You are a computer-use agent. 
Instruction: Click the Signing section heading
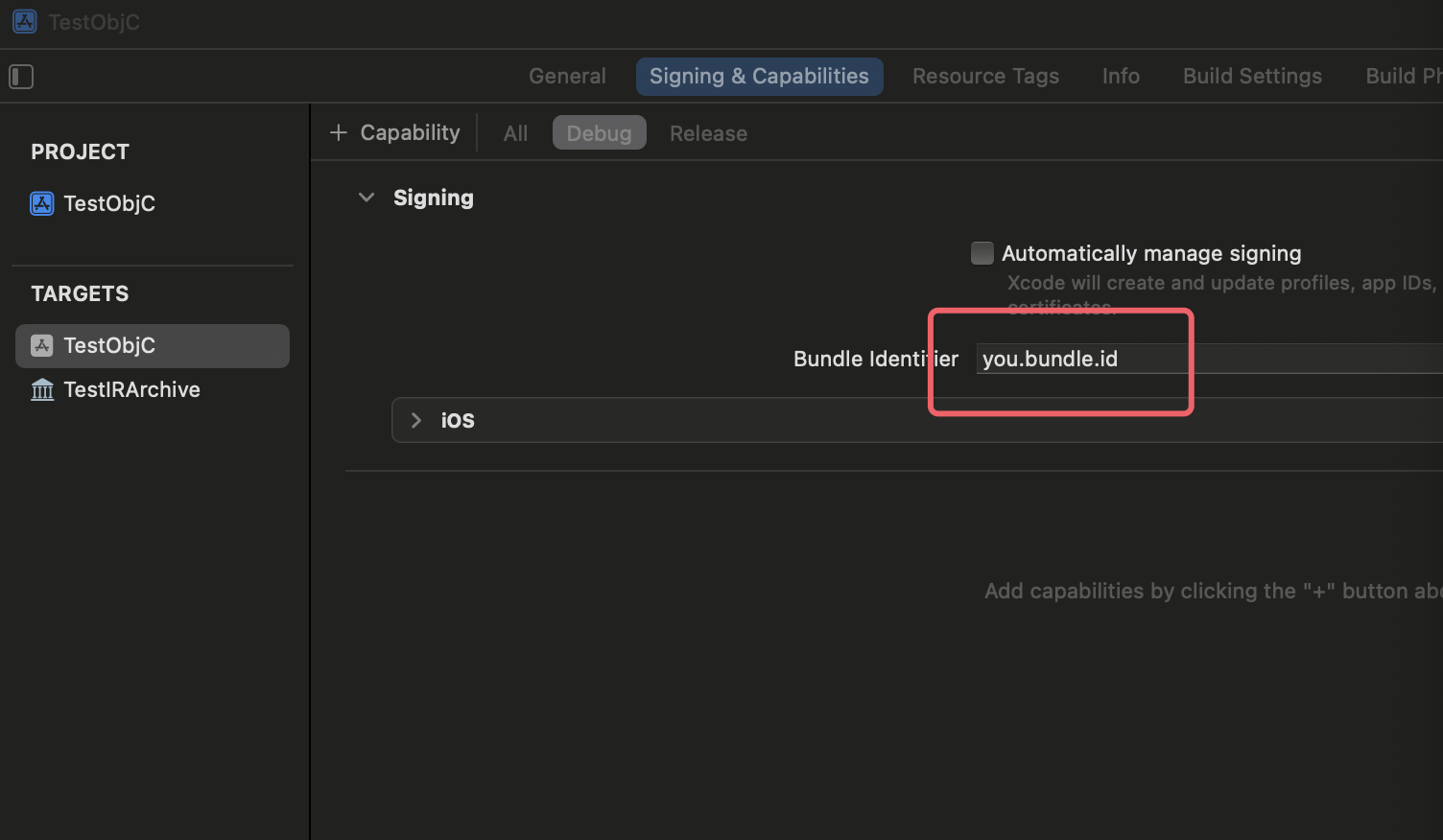point(434,198)
